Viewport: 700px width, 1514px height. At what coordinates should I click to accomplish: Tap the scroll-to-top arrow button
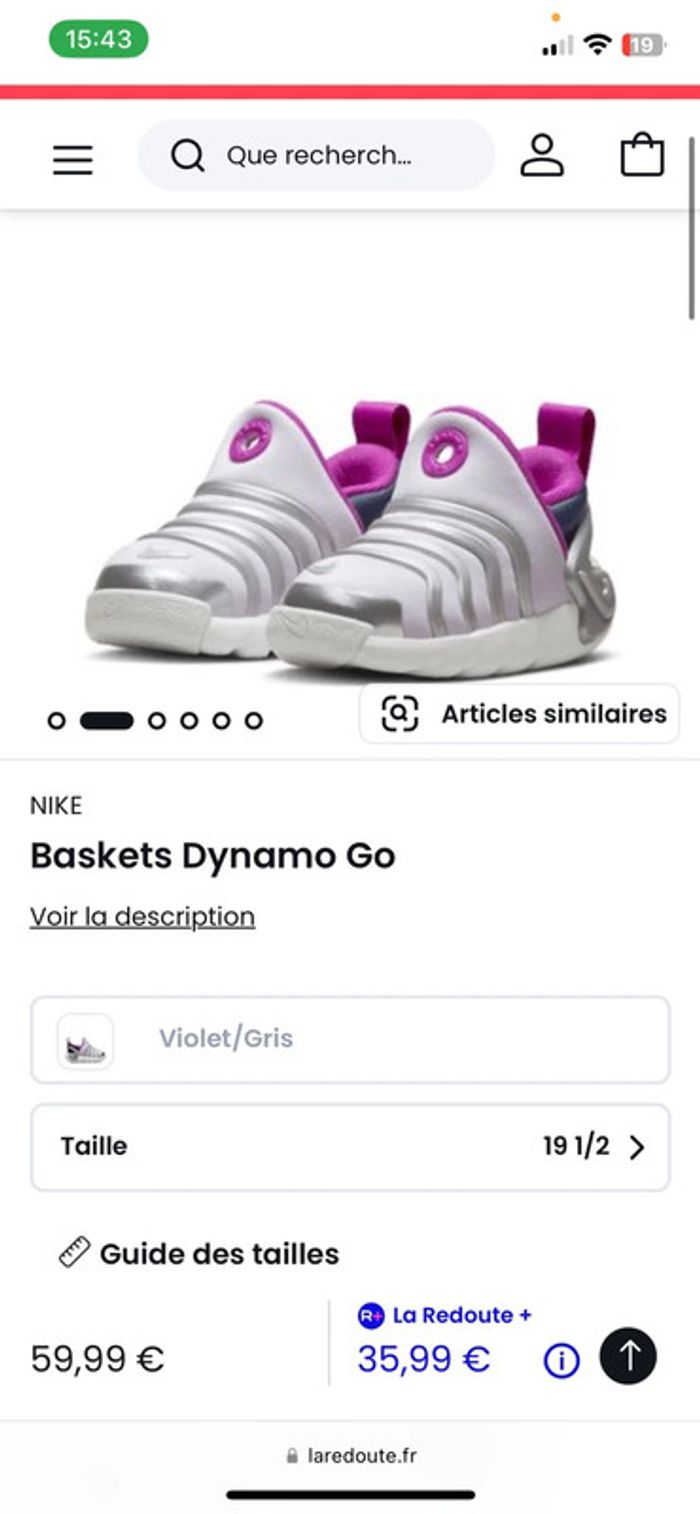628,1356
